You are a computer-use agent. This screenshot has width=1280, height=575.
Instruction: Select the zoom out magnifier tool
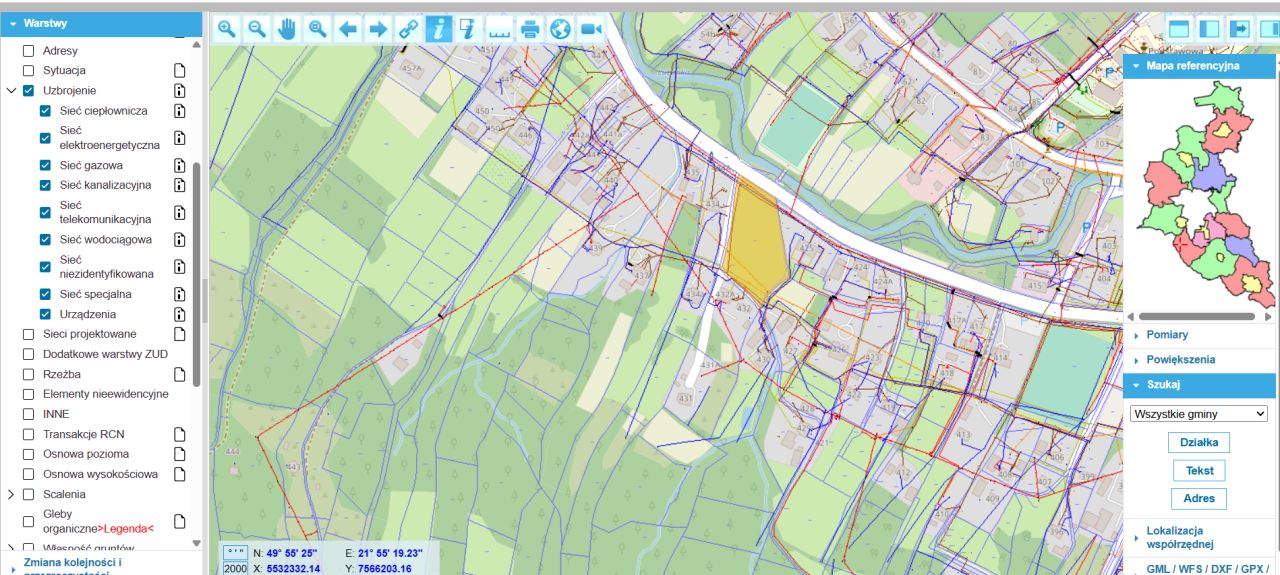[x=257, y=29]
